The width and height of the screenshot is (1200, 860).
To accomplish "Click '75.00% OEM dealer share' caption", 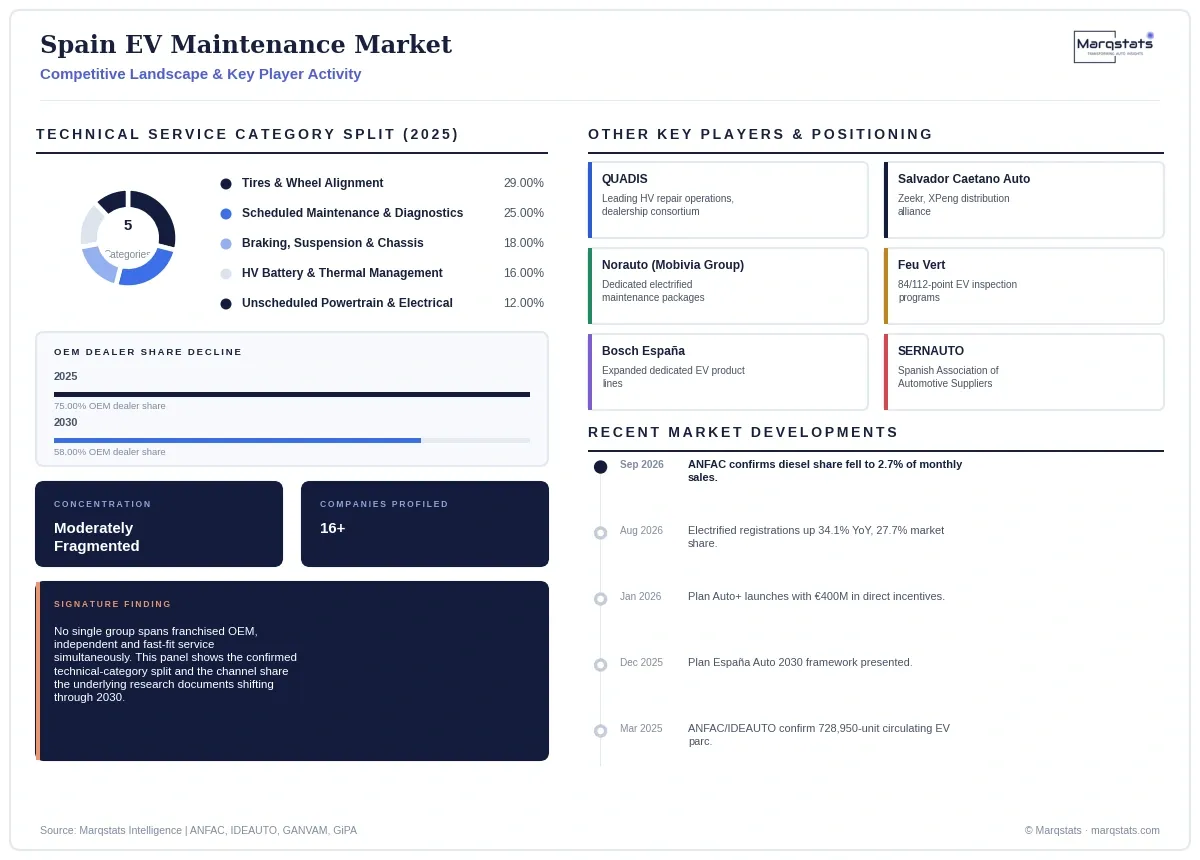I will [110, 406].
